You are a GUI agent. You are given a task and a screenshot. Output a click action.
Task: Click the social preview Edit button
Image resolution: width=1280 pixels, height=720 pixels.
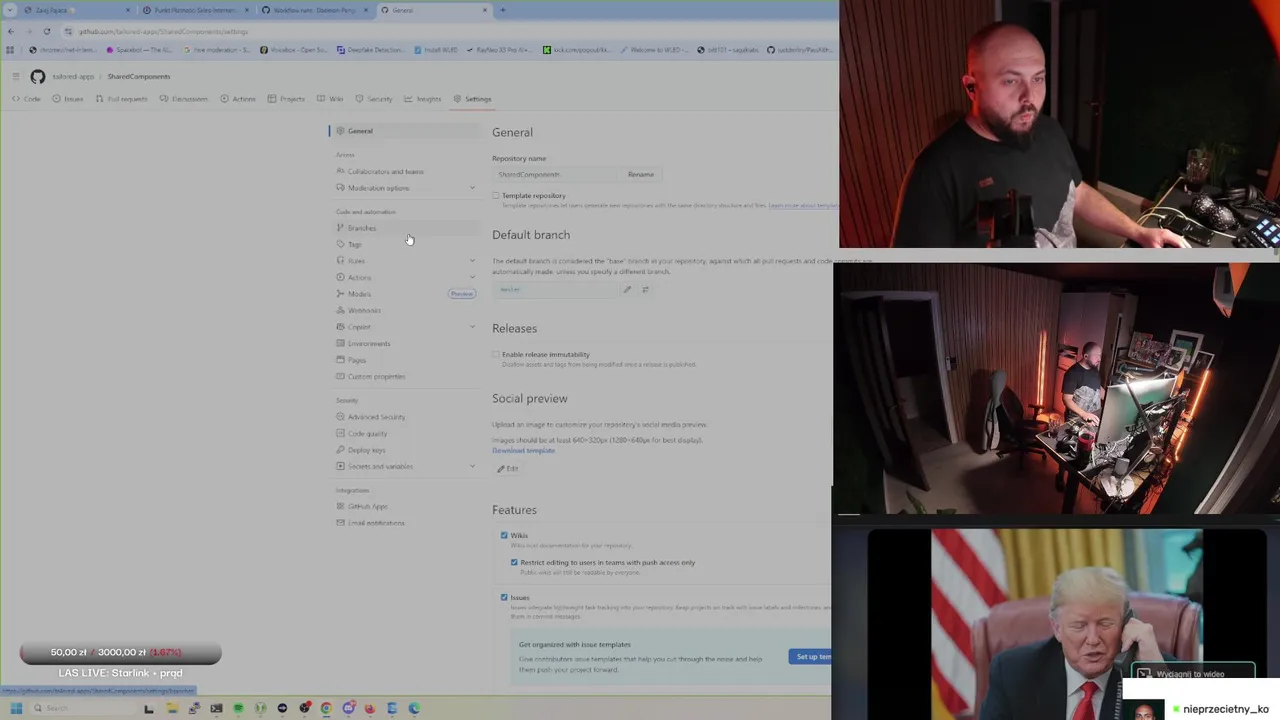(508, 468)
